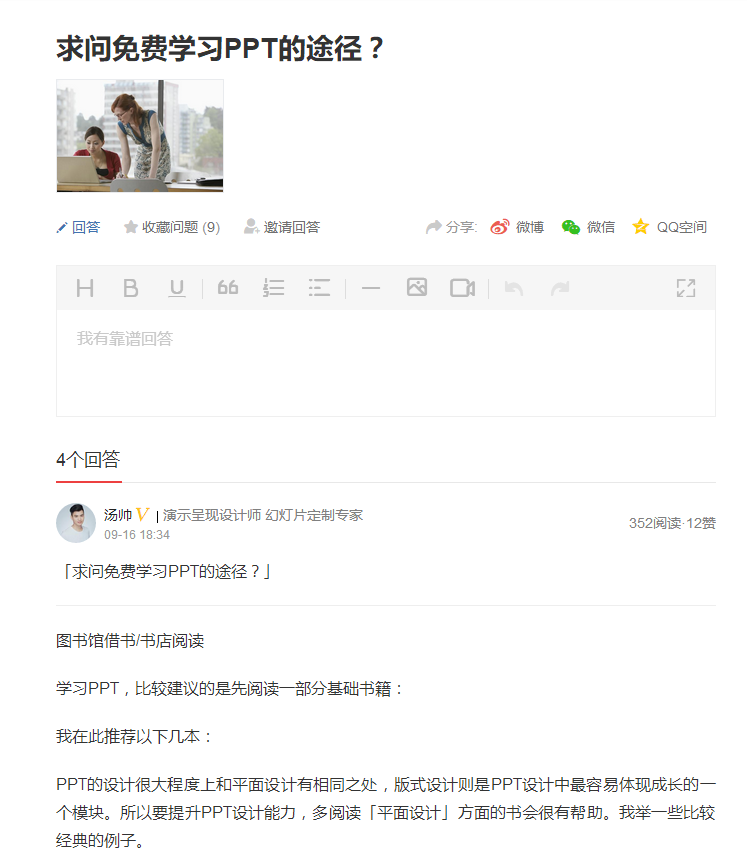The image size is (747, 857).
Task: Click the undo arrow in the editor toolbar
Action: tap(514, 288)
